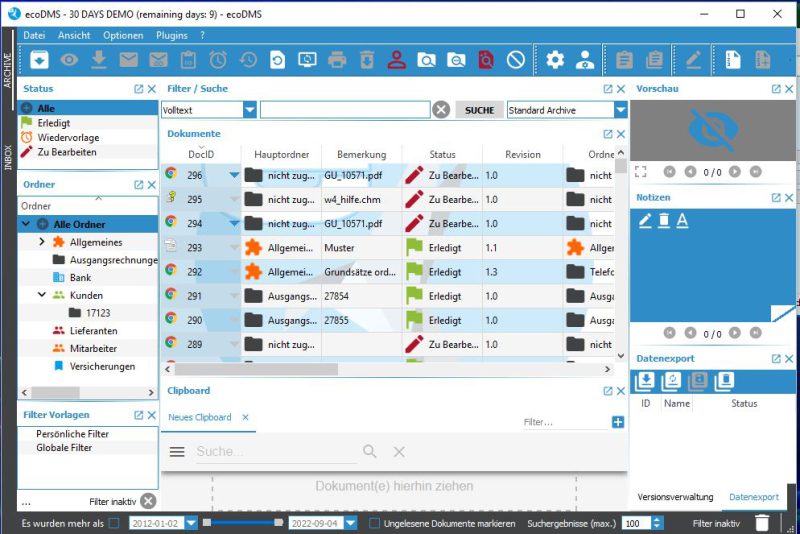The height and width of the screenshot is (534, 800).
Task: Increase Suchergebnisse max stepper value
Action: click(657, 520)
